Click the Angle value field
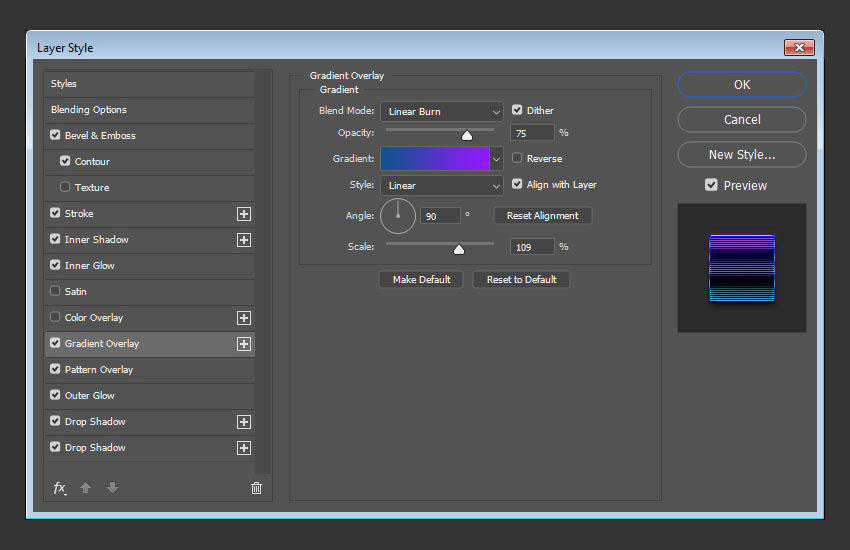 (x=440, y=216)
